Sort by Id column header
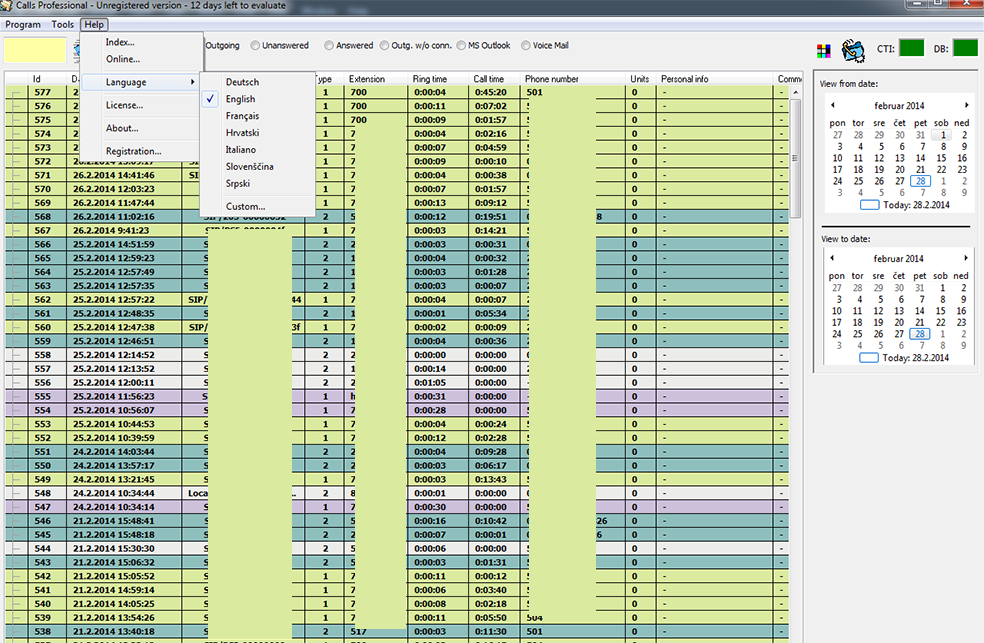This screenshot has height=643, width=984. point(47,79)
